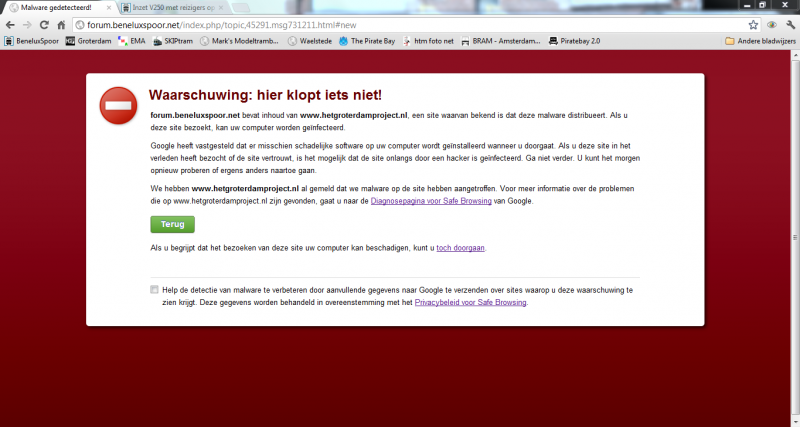Open the BRAM - Amsterdam... bookmark

click(x=501, y=41)
